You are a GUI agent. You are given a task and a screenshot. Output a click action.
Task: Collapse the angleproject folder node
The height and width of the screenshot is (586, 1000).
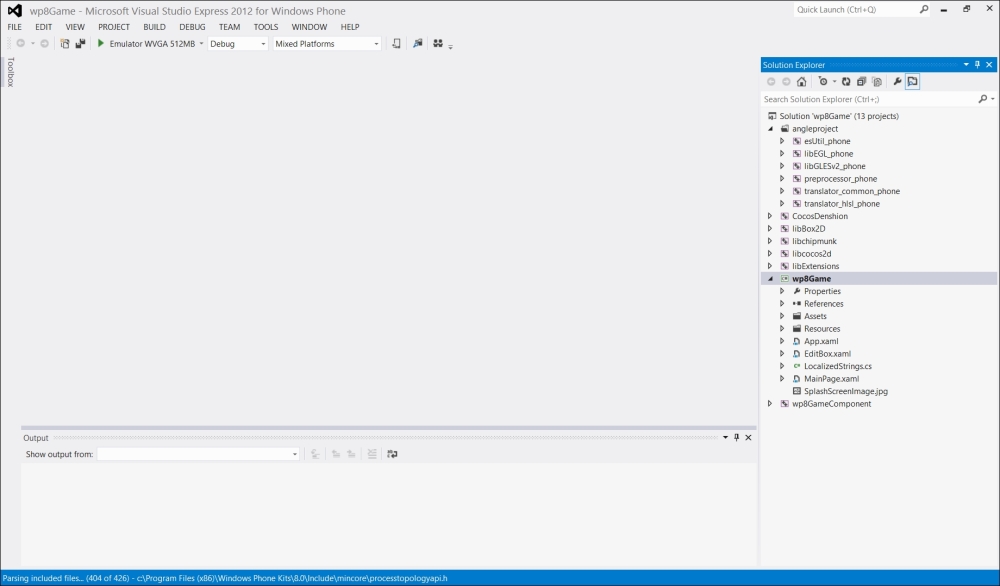(x=770, y=129)
